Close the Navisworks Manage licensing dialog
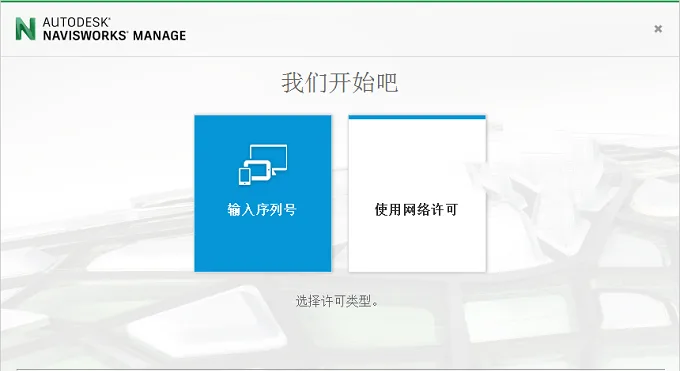The image size is (680, 371). [x=658, y=29]
